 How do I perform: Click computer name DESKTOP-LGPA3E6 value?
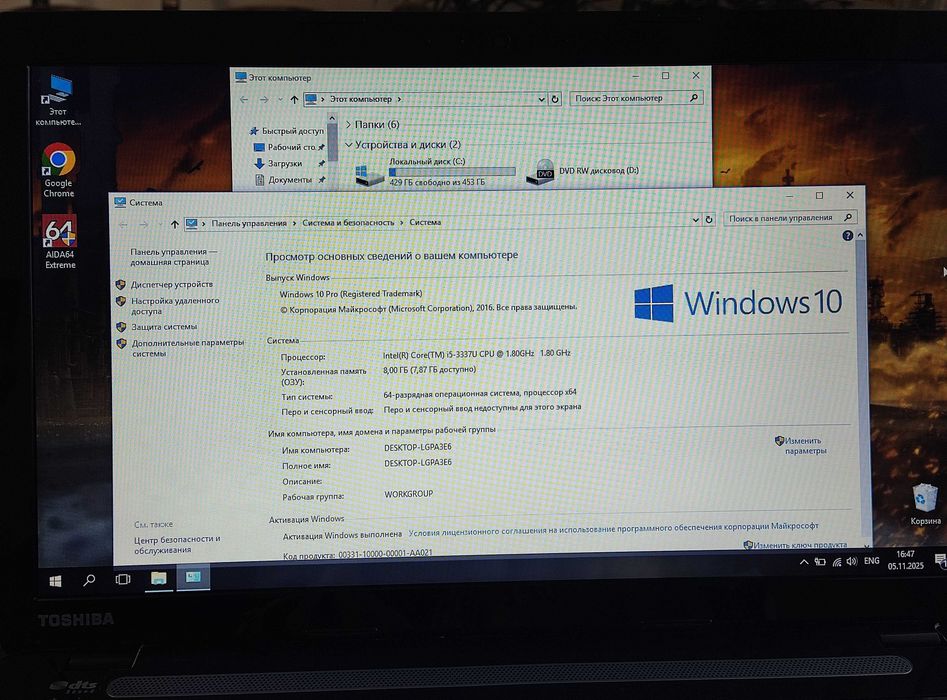417,448
